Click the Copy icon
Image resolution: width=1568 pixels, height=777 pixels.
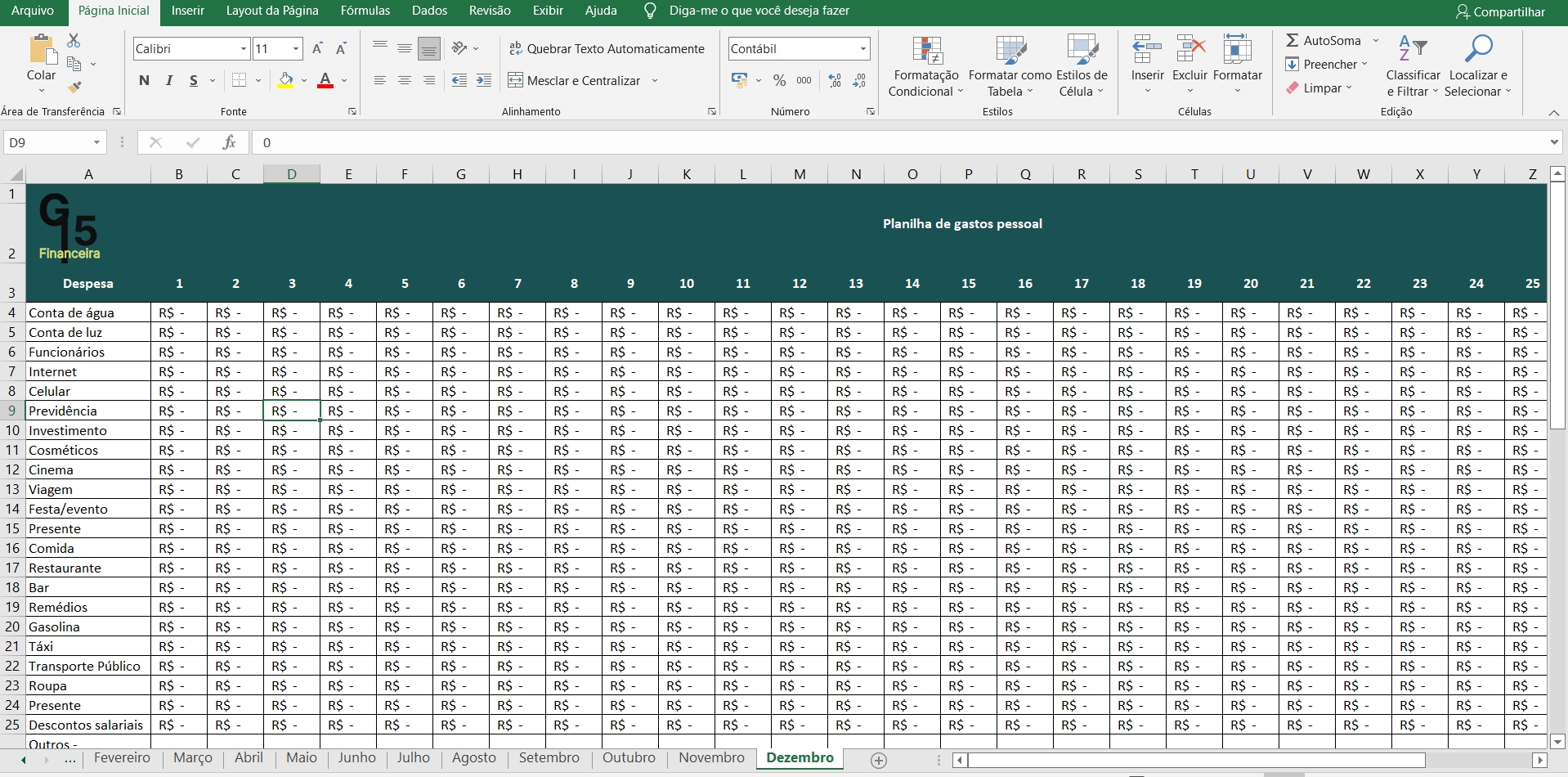(x=74, y=64)
